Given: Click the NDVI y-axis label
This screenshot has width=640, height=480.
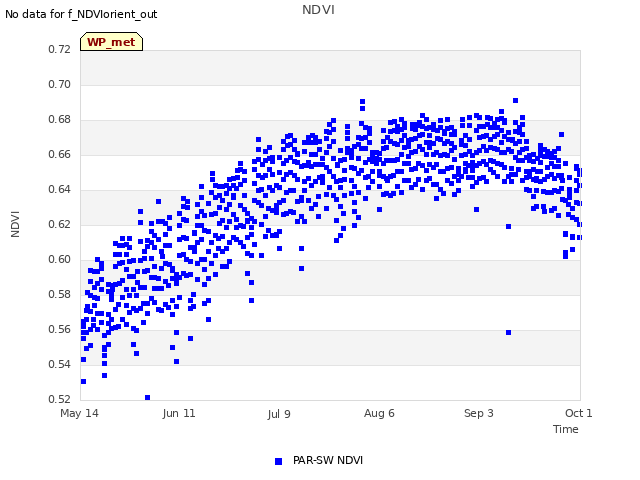Looking at the screenshot, I should coord(15,224).
